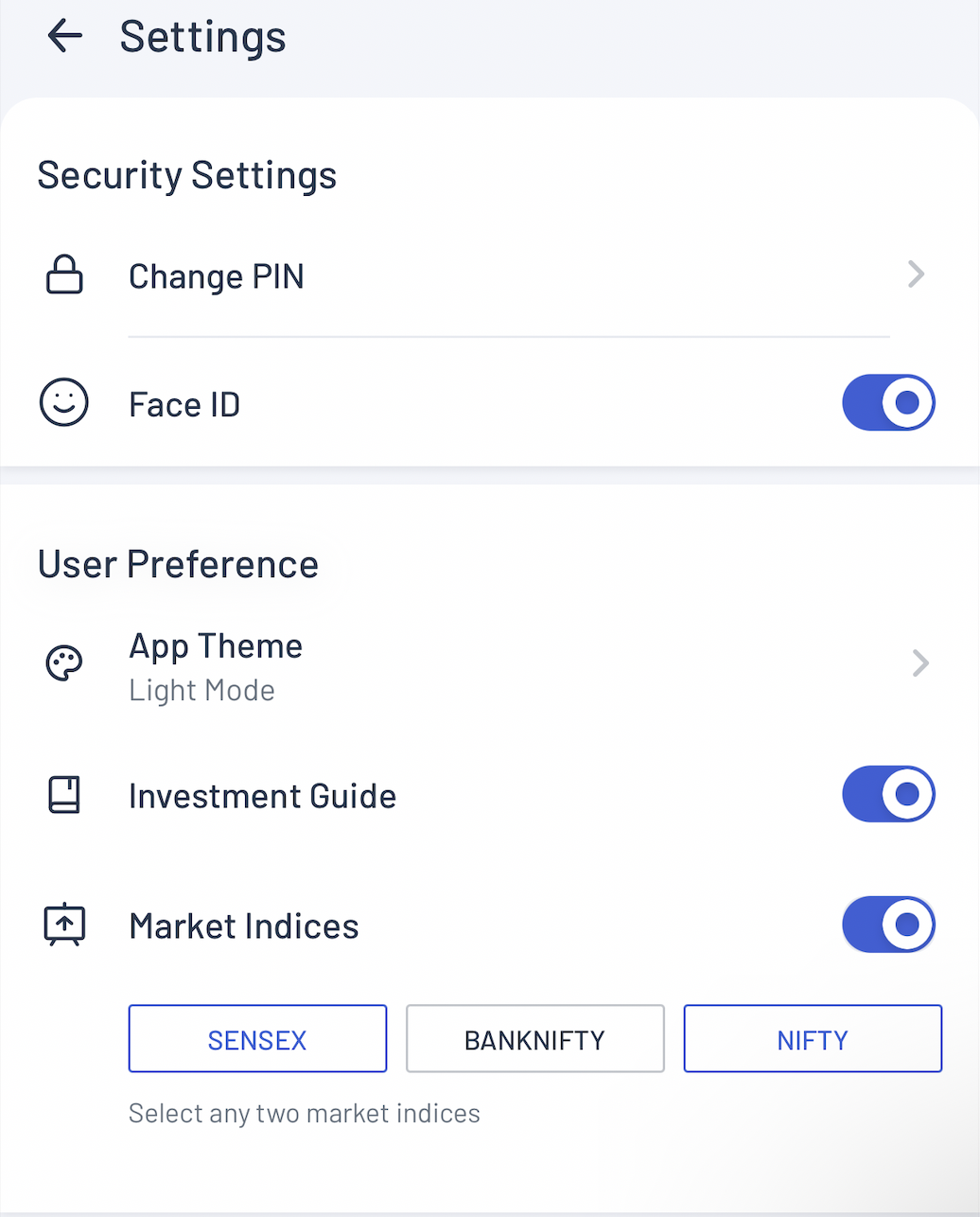Deselect the NIFTY index button
This screenshot has width=980, height=1217.
coord(812,1039)
